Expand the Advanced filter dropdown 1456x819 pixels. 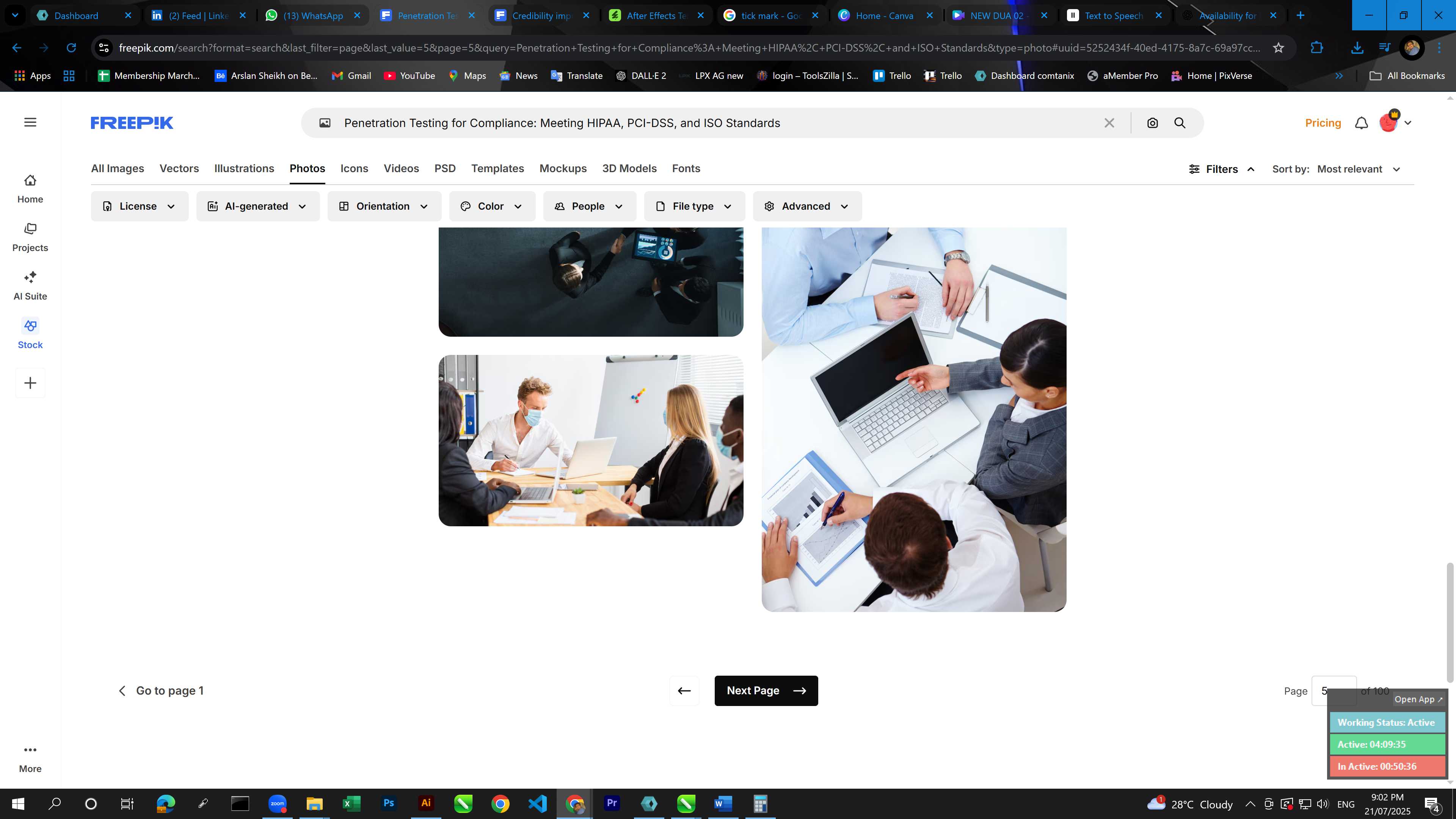[x=807, y=206]
